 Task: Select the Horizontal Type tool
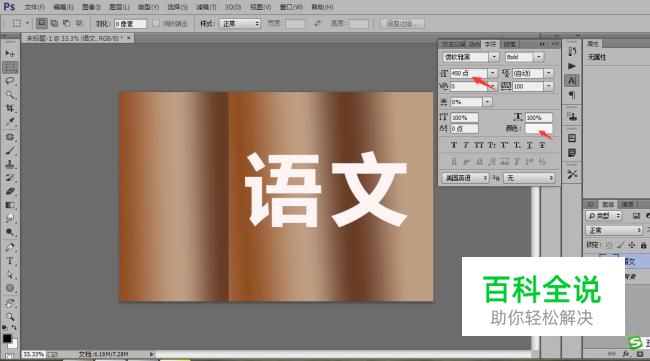10,261
